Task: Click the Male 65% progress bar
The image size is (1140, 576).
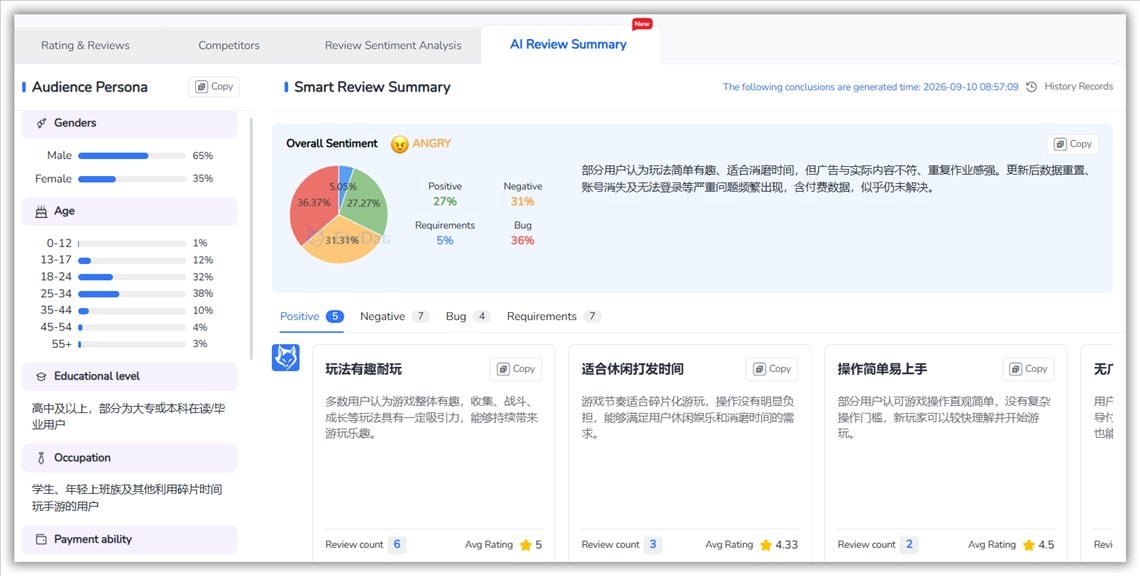Action: click(x=132, y=156)
